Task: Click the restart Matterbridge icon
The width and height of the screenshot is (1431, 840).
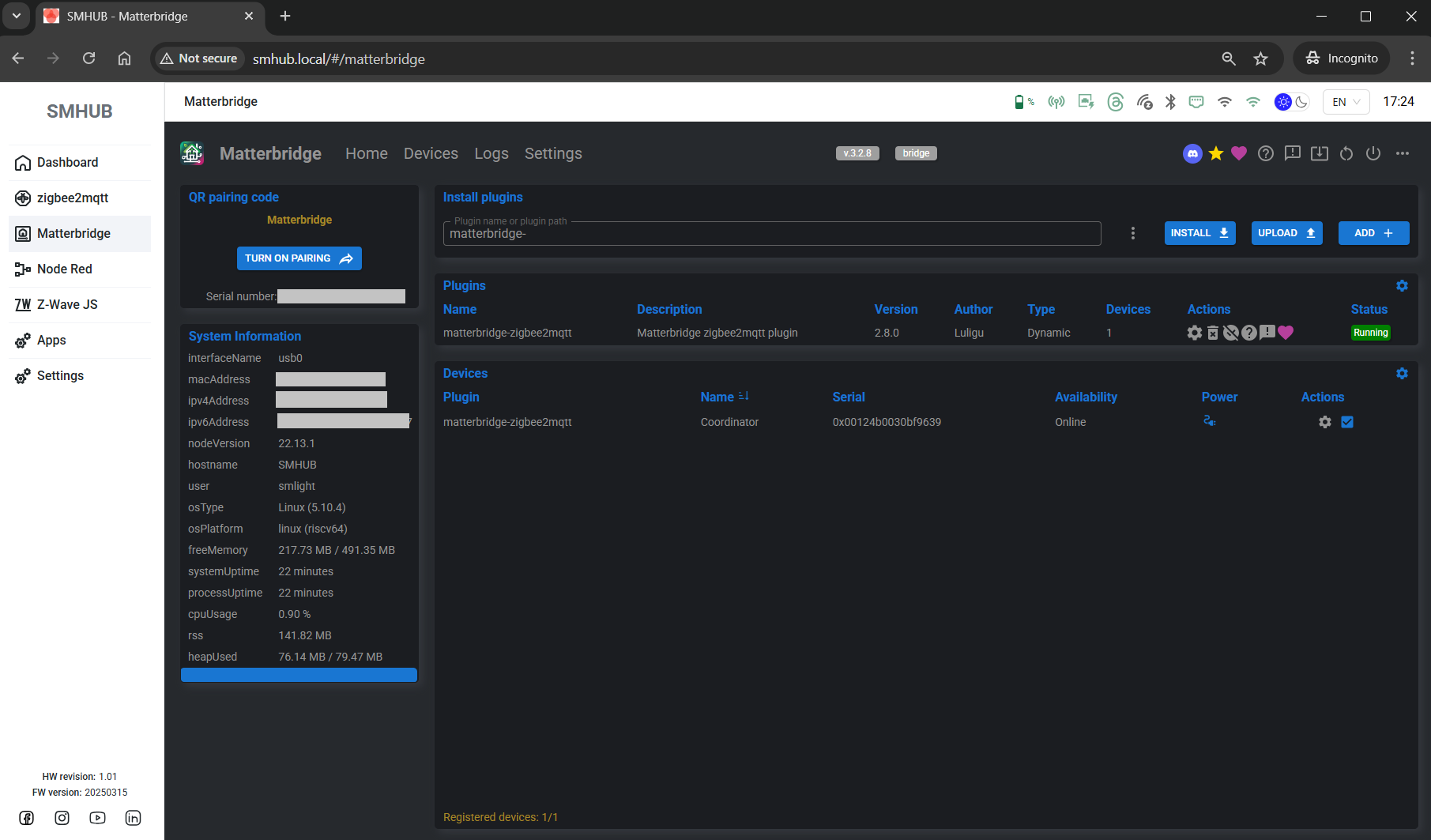Action: pyautogui.click(x=1346, y=154)
